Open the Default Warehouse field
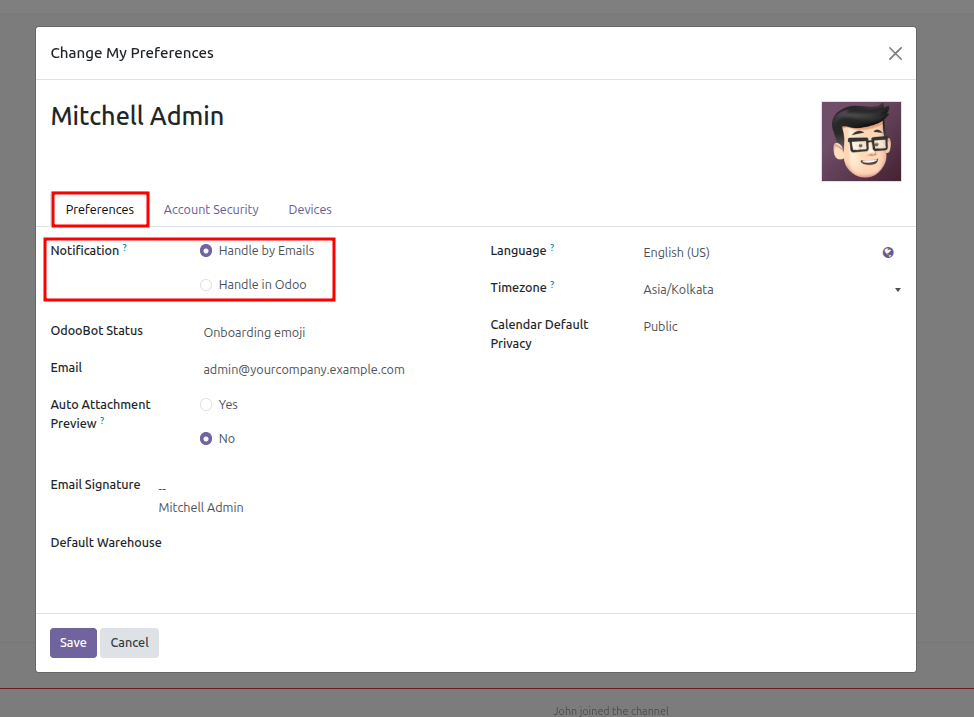The height and width of the screenshot is (717, 974). pos(335,543)
